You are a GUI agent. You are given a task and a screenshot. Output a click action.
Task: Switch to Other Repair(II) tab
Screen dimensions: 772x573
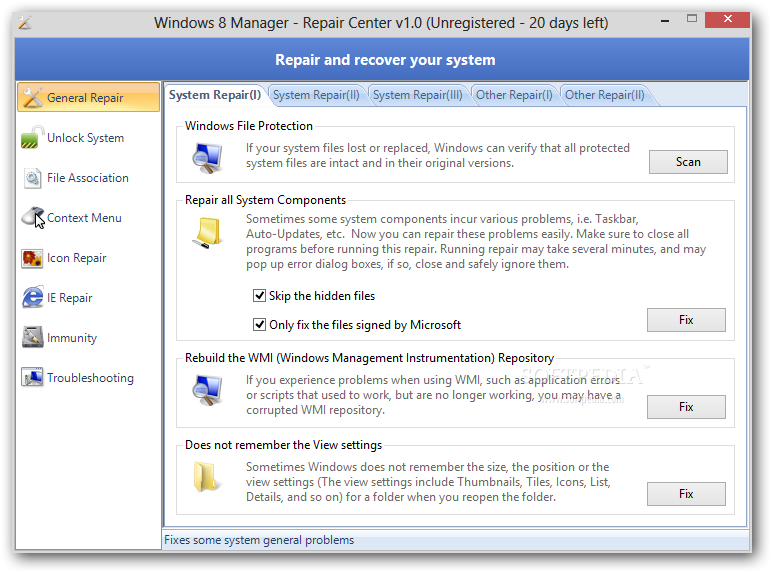tap(605, 95)
